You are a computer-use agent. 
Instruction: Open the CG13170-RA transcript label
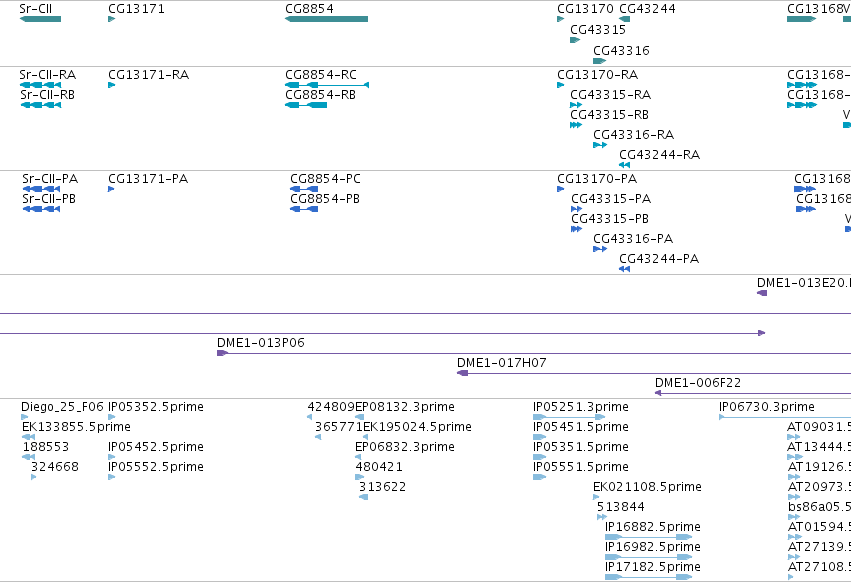(598, 75)
